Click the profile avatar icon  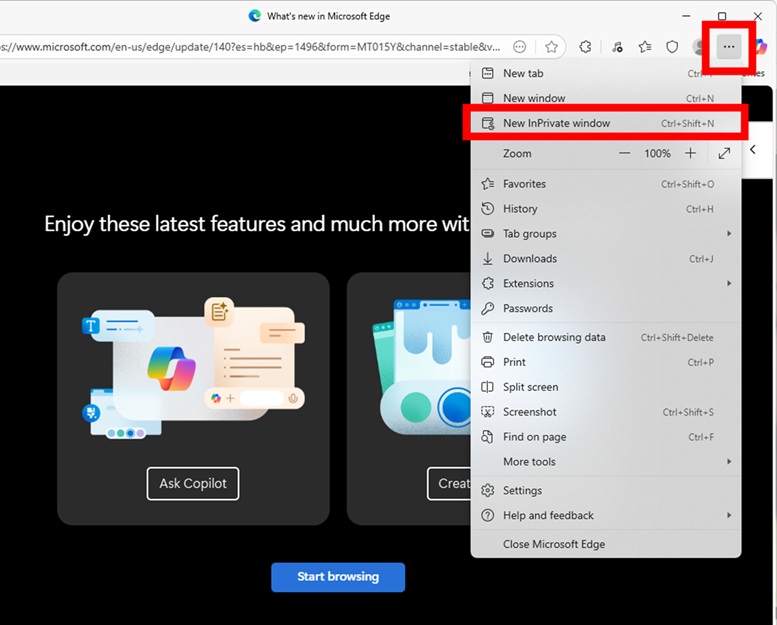coord(701,47)
